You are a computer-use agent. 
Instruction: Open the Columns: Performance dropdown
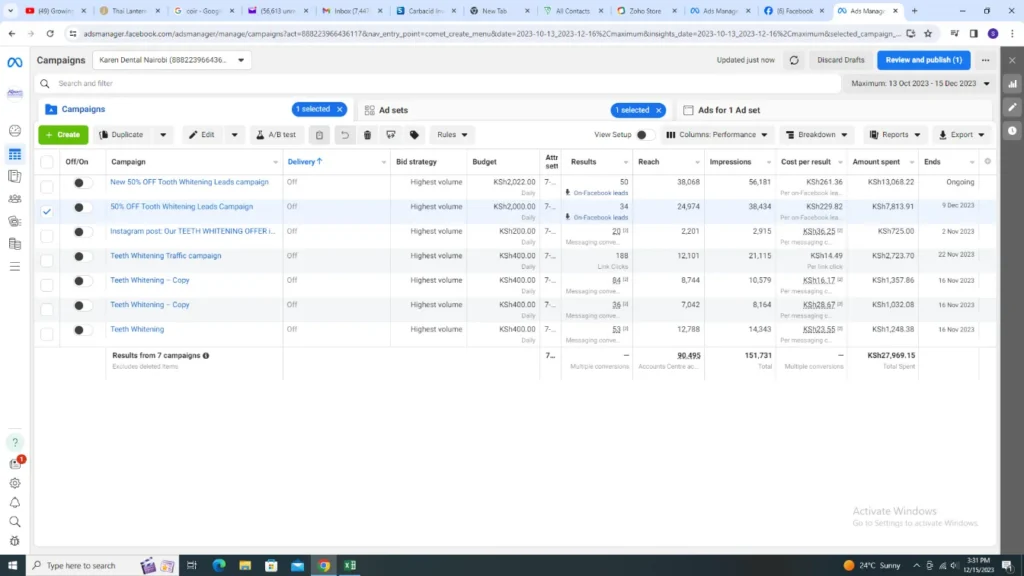click(x=717, y=135)
